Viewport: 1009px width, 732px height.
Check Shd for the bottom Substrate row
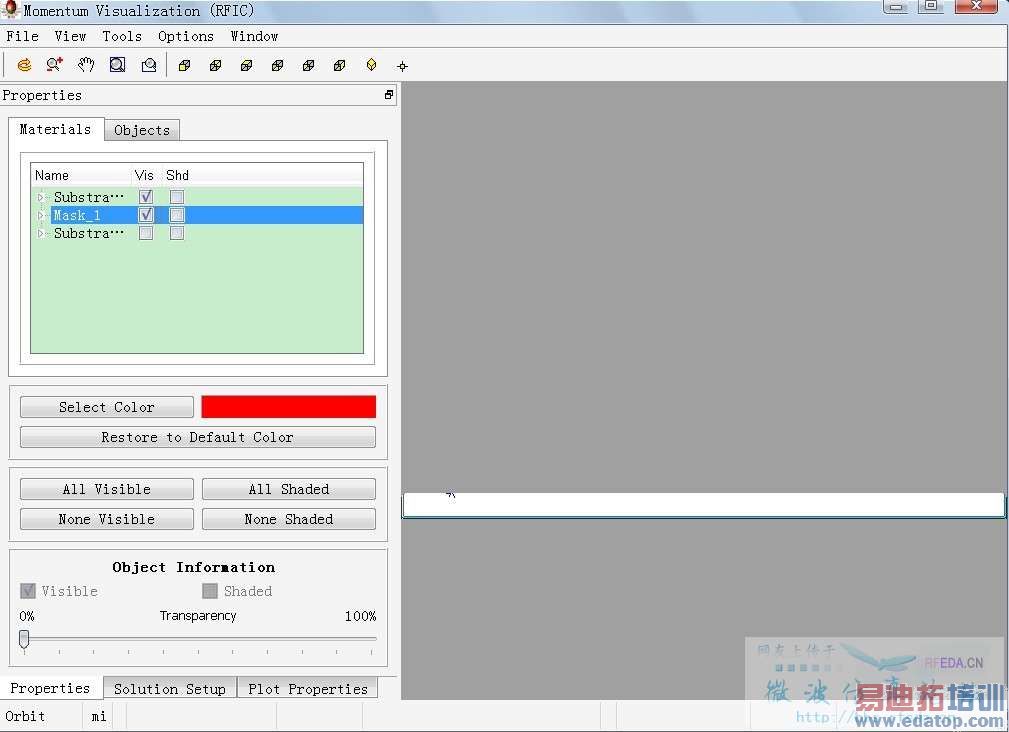point(177,233)
